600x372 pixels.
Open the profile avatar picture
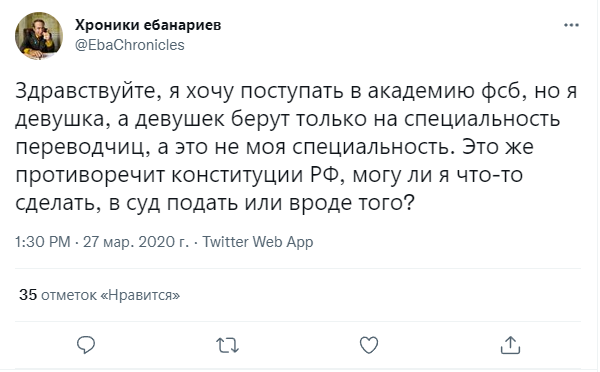39,36
